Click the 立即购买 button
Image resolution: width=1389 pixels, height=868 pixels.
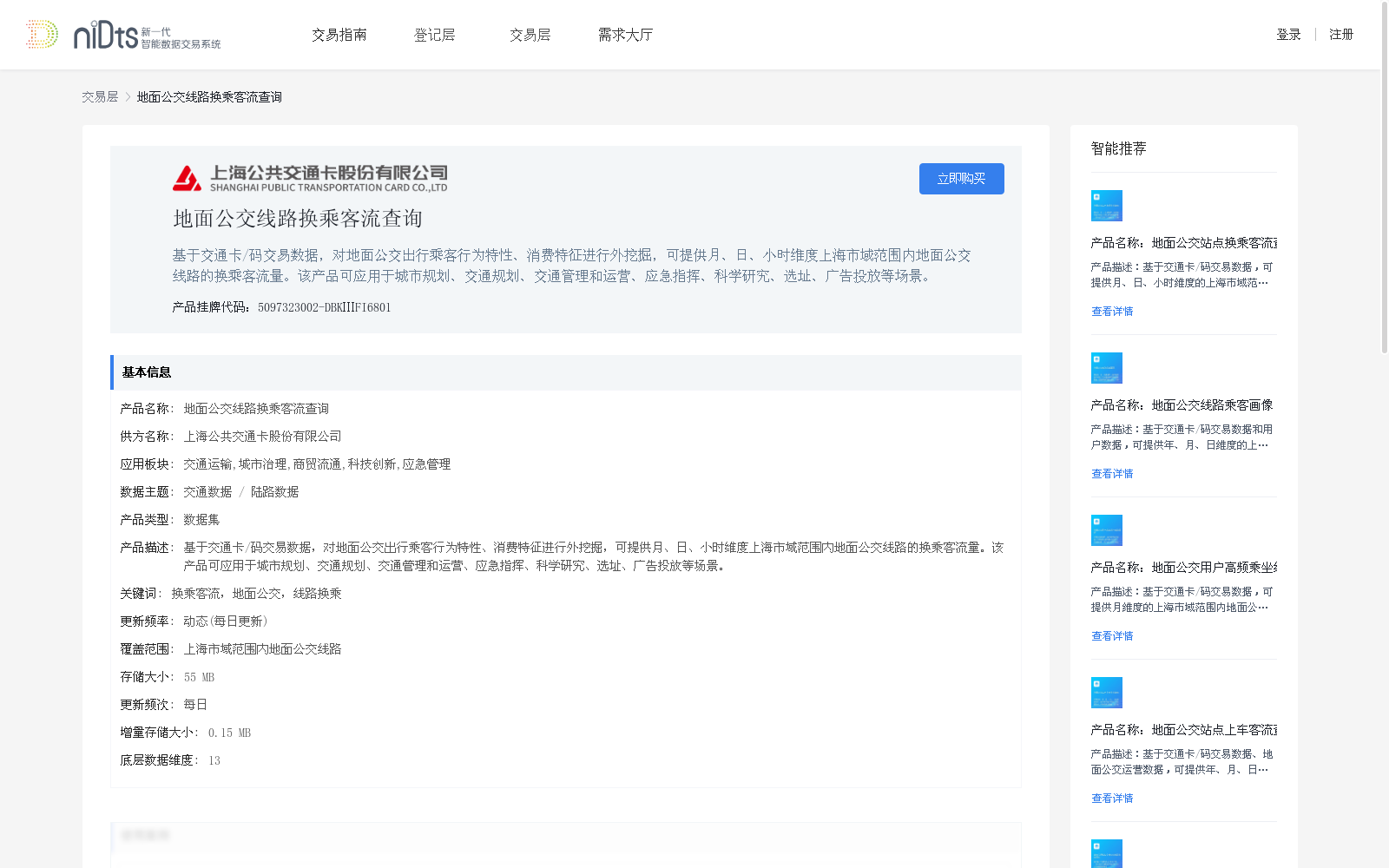tap(962, 179)
